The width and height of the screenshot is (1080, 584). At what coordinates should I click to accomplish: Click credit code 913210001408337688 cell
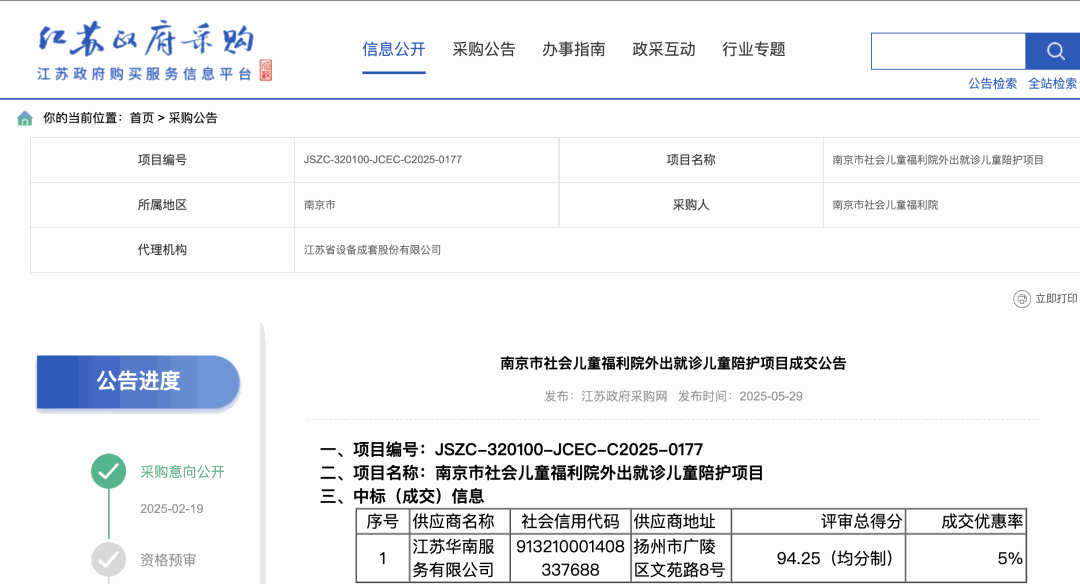pyautogui.click(x=570, y=559)
